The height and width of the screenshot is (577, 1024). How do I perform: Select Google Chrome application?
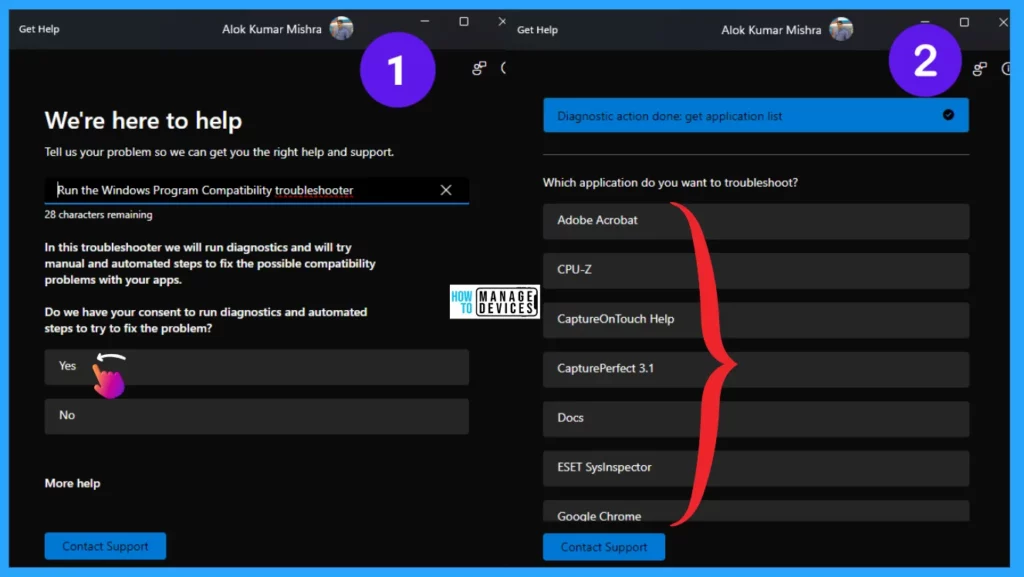click(756, 511)
